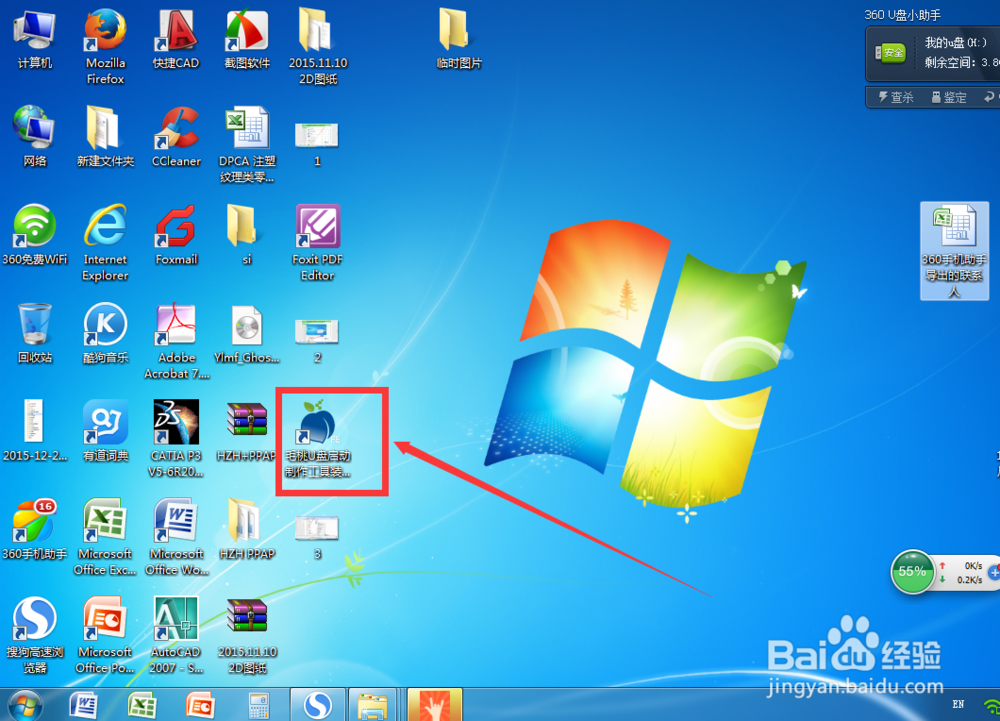1000x721 pixels.
Task: Select the CATIA P3 V5-6R20 shortcut
Action: point(176,439)
